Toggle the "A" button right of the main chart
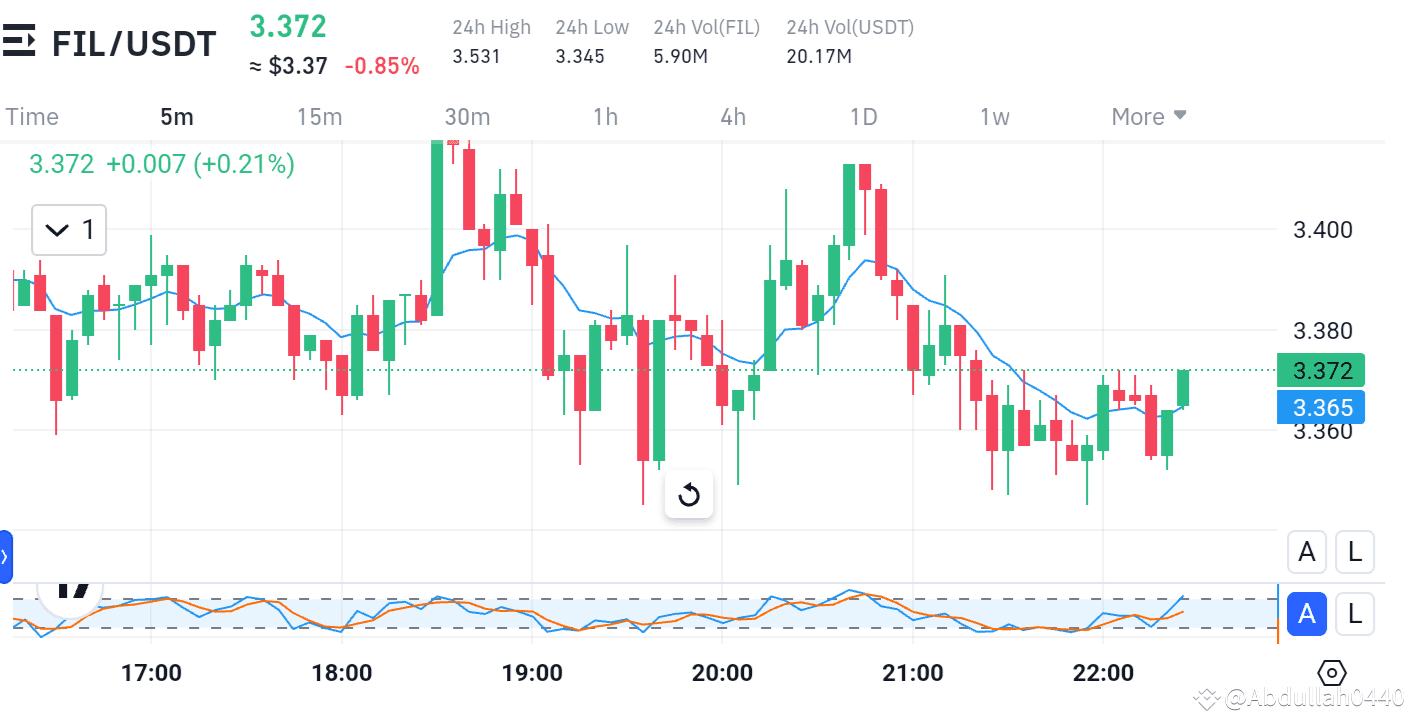Image resolution: width=1413 pixels, height=720 pixels. click(x=1307, y=551)
